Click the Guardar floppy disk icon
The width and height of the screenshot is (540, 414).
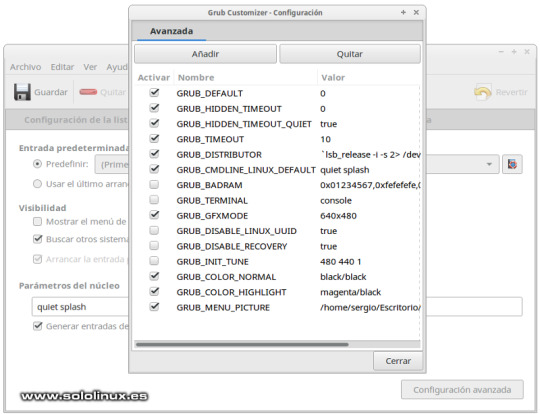tap(22, 92)
